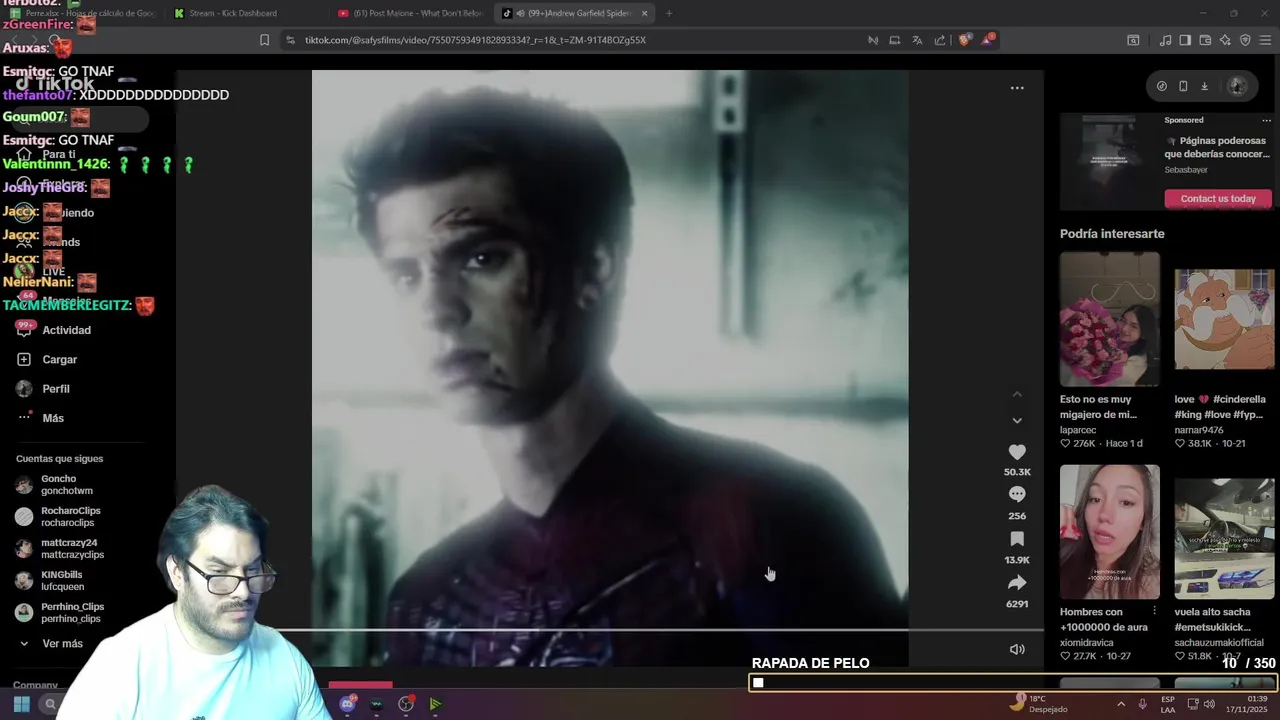Open the flower bouquet video by laparcec
This screenshot has height=720, width=1280.
tap(1110, 319)
